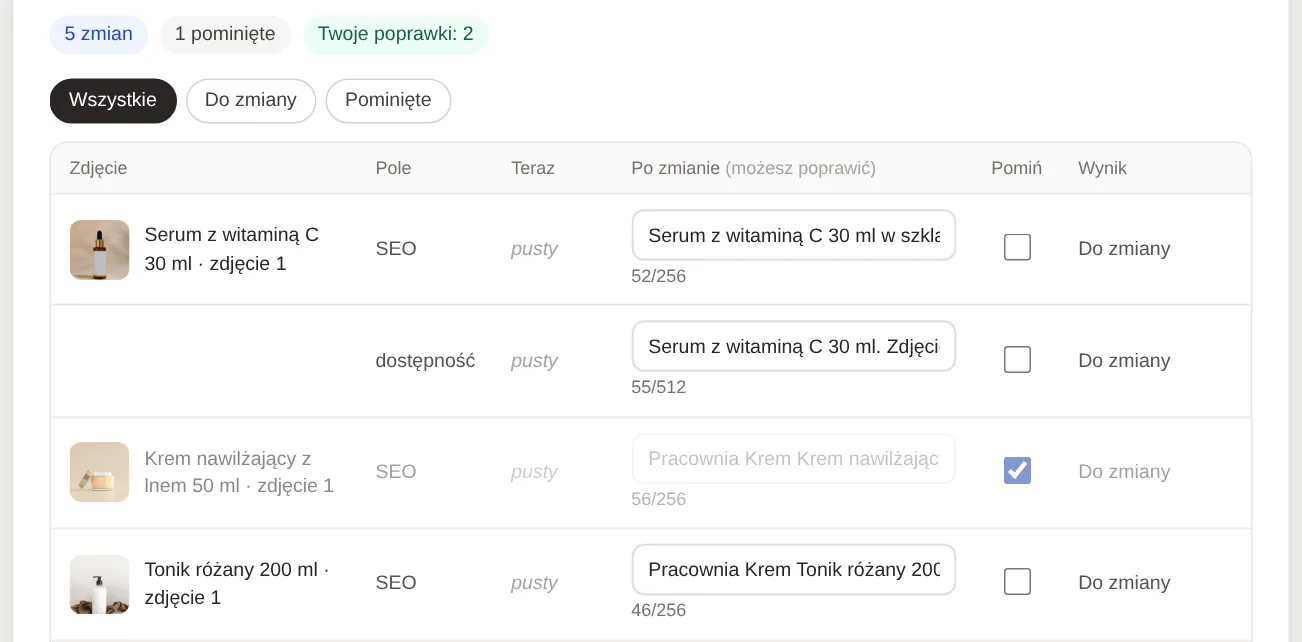Click the 1 pominięte badge
The width and height of the screenshot is (1302, 642).
pos(225,35)
